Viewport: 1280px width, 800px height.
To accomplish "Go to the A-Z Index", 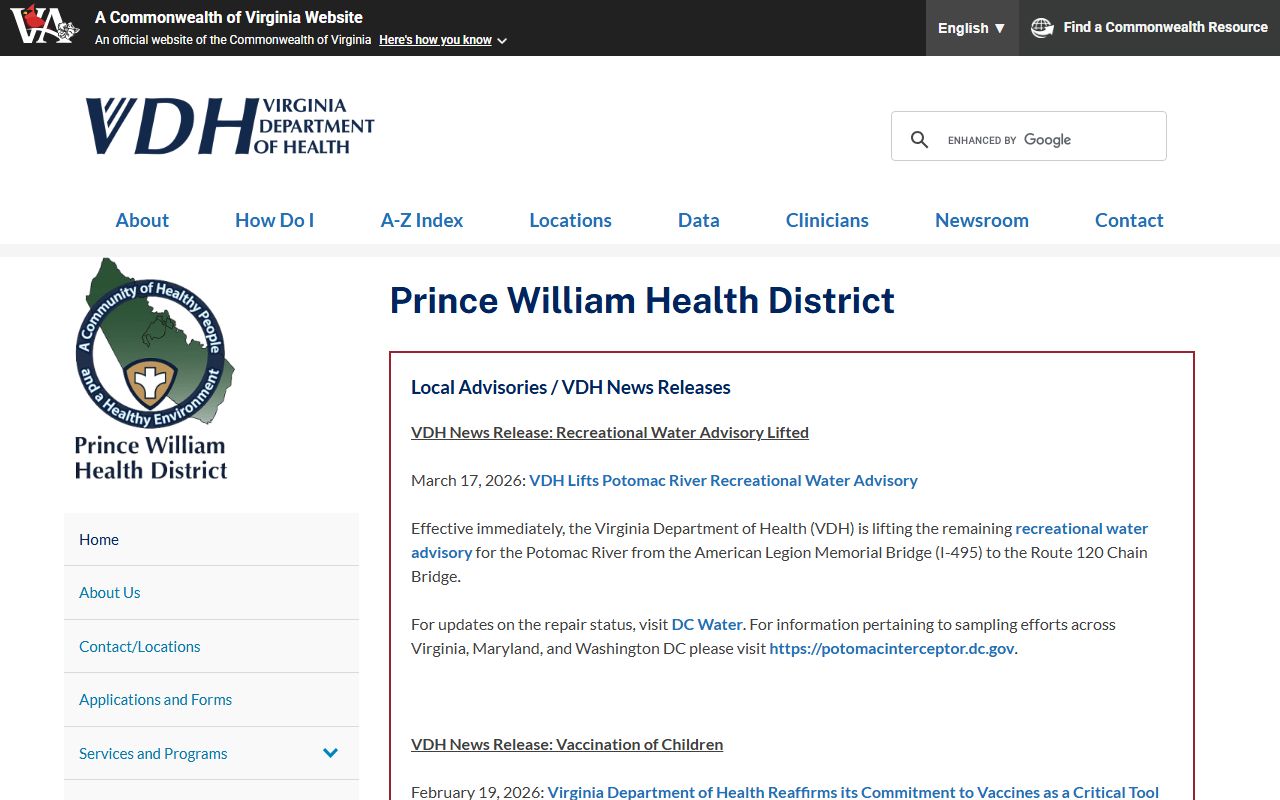I will point(421,220).
